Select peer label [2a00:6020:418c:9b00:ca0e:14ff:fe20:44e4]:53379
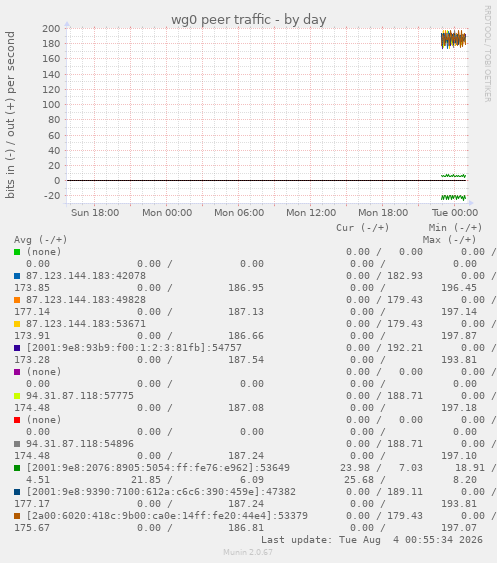Viewport: 497px width, 563px height. (167, 516)
